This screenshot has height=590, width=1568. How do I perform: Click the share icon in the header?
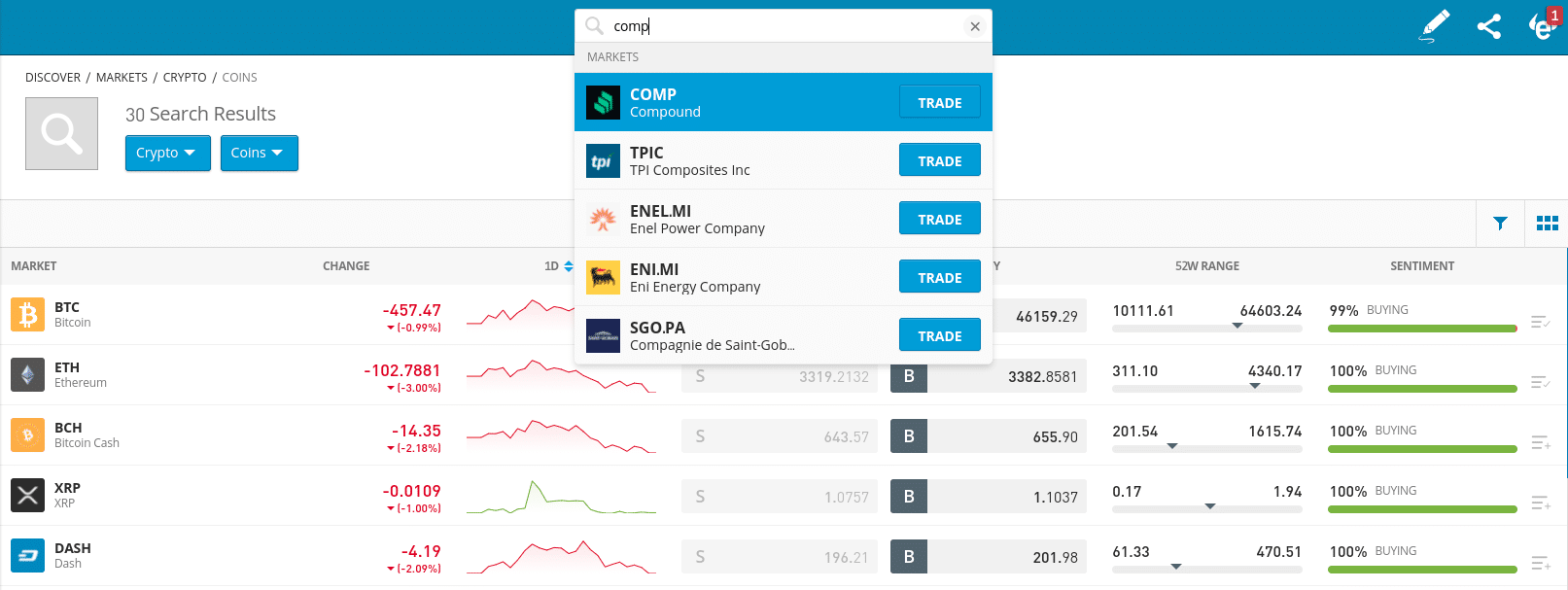[x=1489, y=26]
